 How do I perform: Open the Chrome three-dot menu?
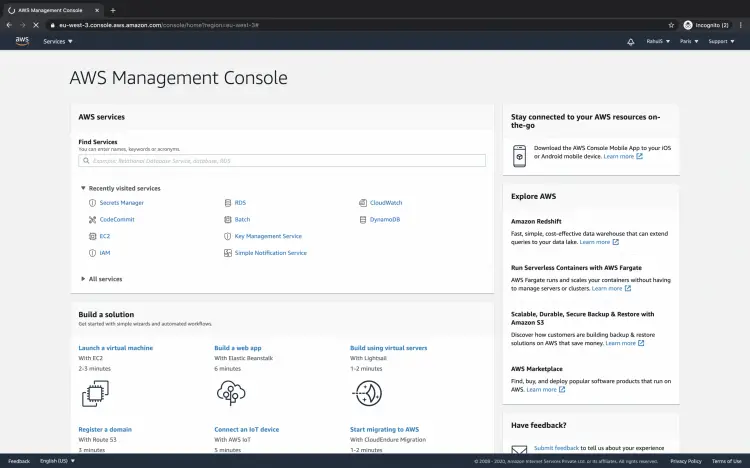(740, 25)
